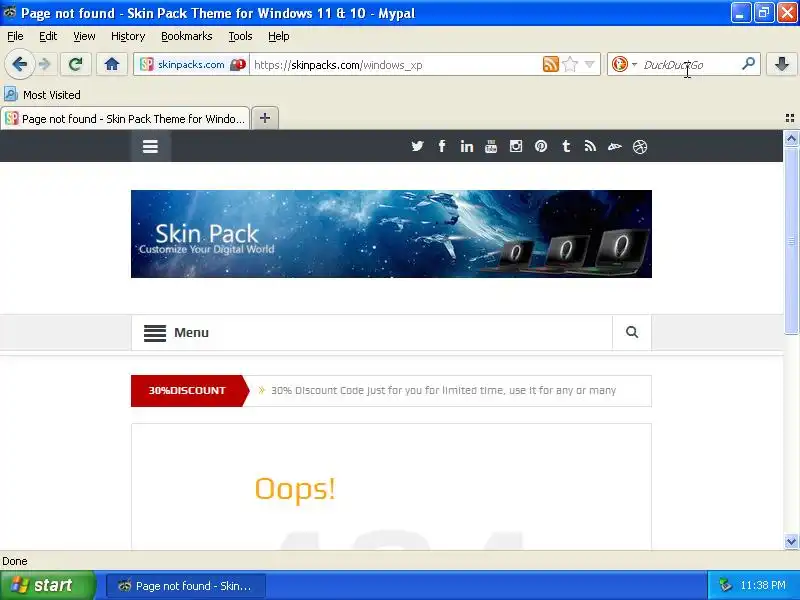Open the top bar hamburger menu icon
The height and width of the screenshot is (600, 800).
(150, 146)
